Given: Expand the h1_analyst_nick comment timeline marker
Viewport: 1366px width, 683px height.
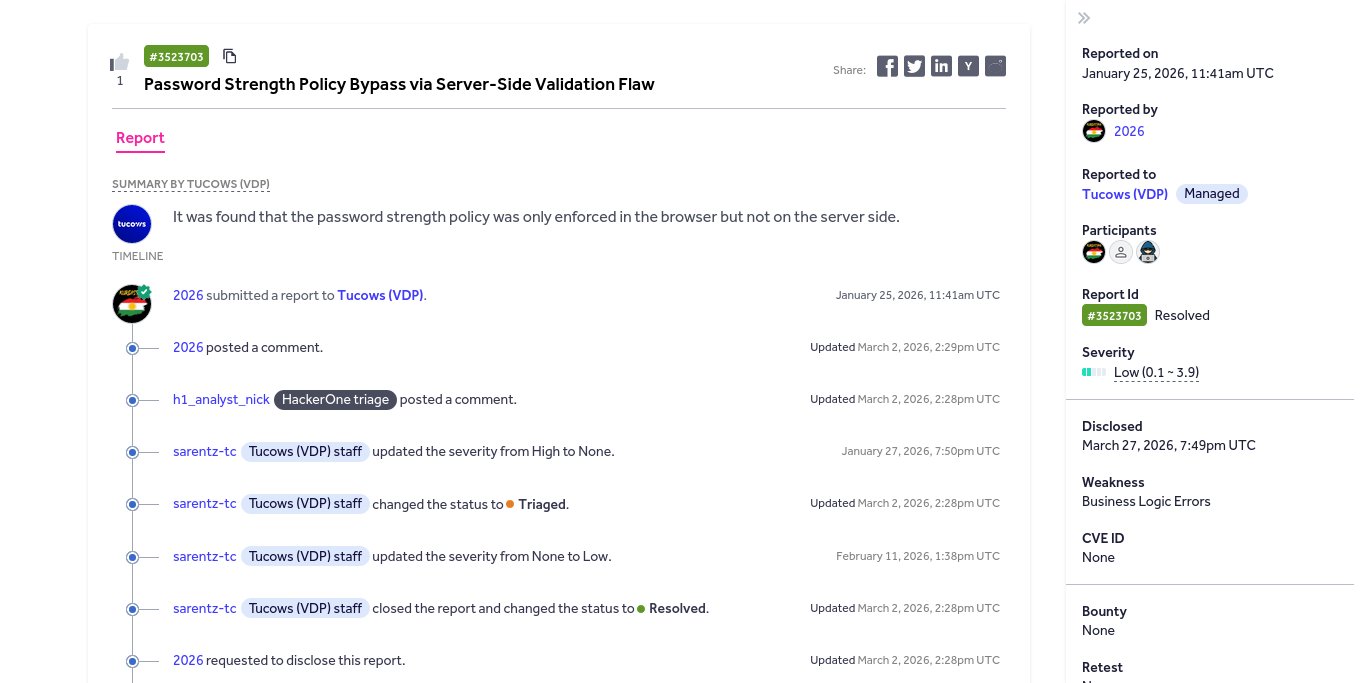Looking at the screenshot, I should [x=132, y=400].
